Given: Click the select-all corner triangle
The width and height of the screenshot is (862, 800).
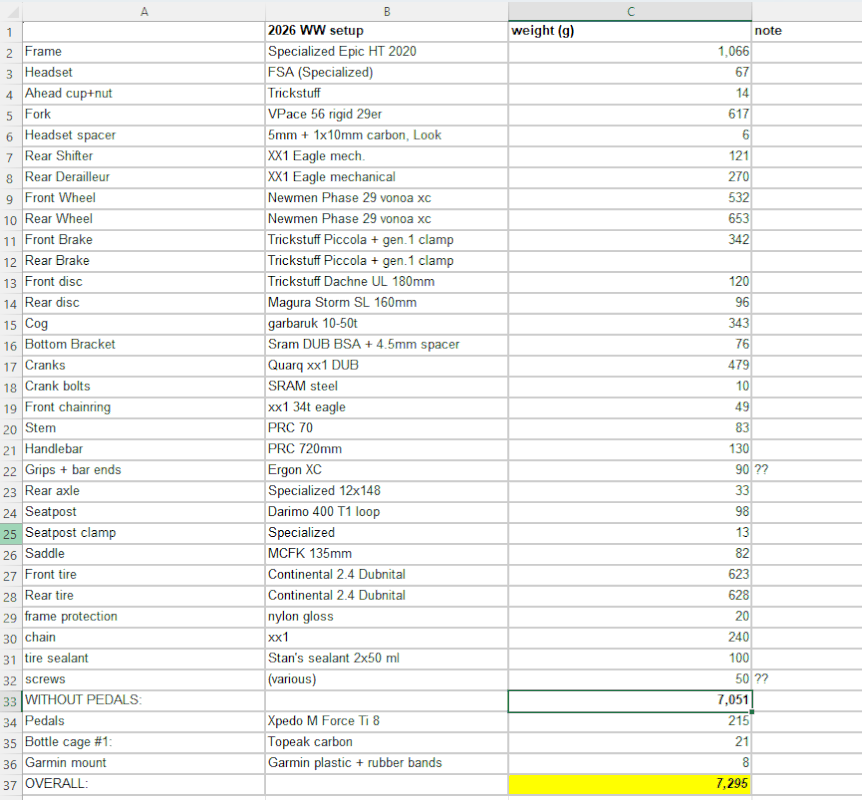Looking at the screenshot, I should 11,12.
